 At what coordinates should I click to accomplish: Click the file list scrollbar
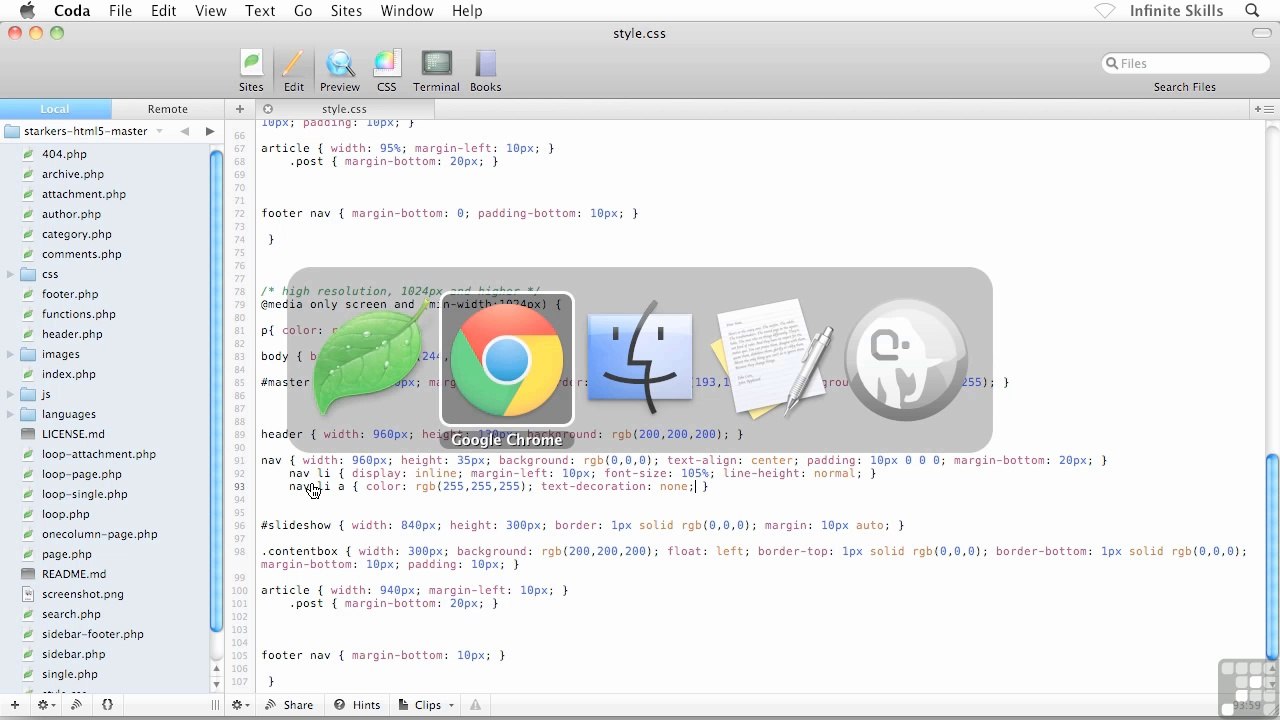coord(216,390)
